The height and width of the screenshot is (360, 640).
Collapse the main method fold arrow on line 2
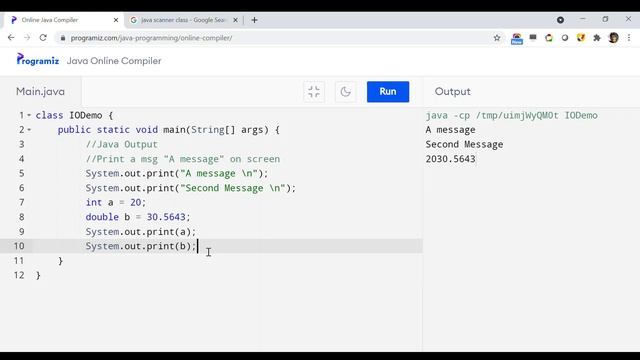click(x=29, y=130)
